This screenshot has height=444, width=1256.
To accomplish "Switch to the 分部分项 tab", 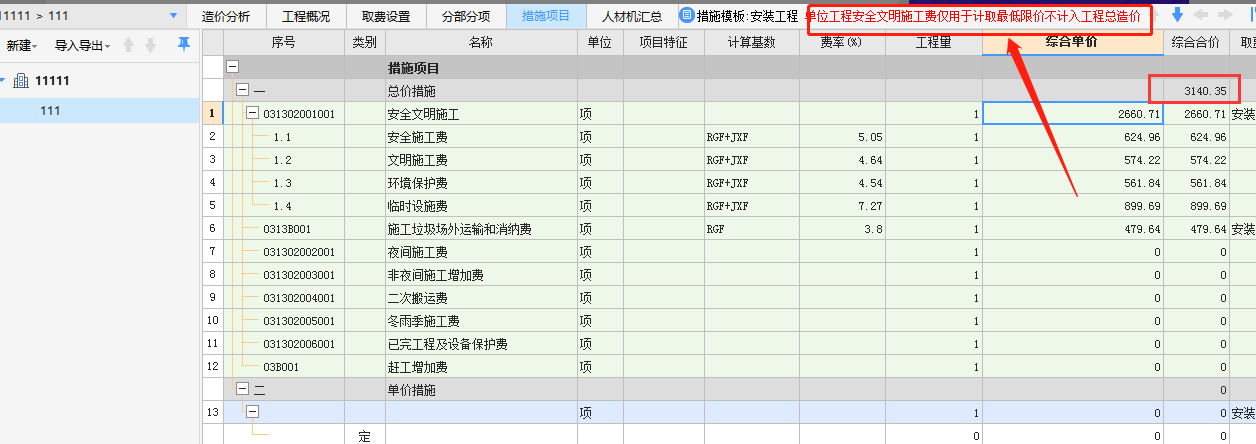I will pyautogui.click(x=466, y=16).
